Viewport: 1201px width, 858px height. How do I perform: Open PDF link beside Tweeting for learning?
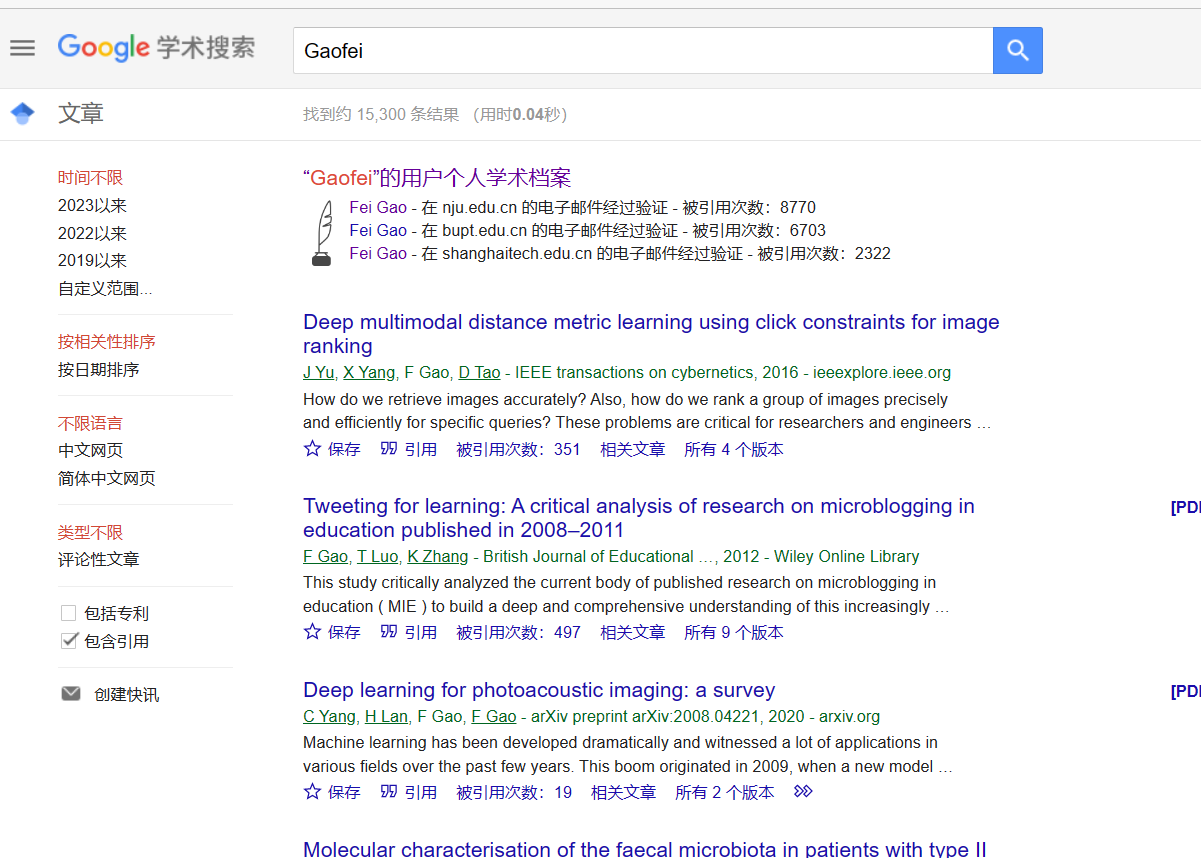(1185, 507)
